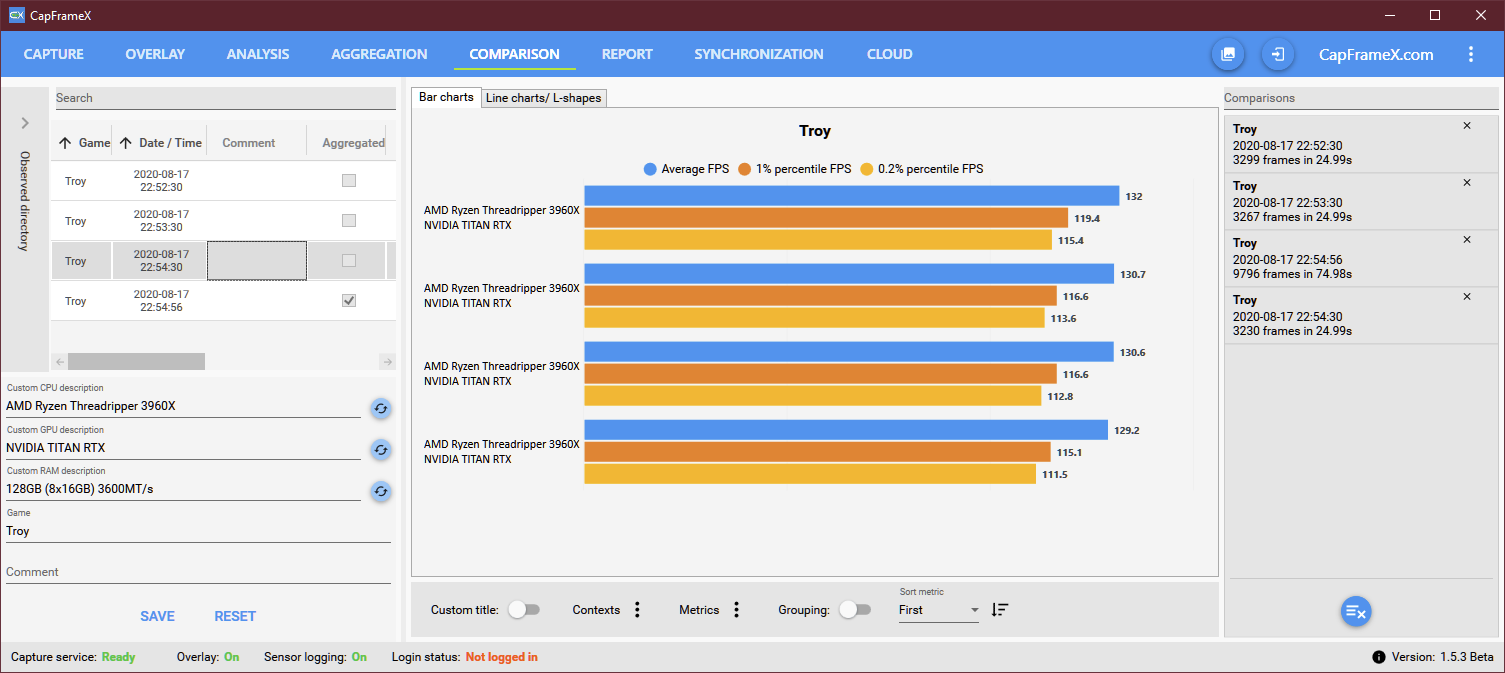Remove the 22:54:30 comparison in Comparisons panel

pyautogui.click(x=1467, y=297)
